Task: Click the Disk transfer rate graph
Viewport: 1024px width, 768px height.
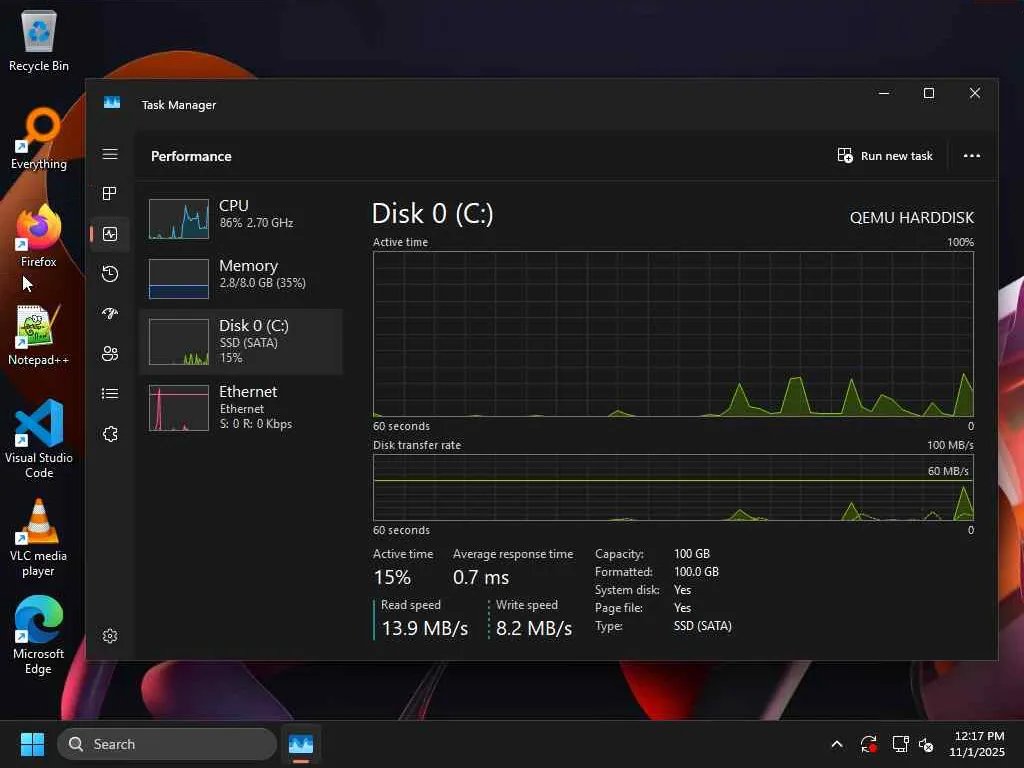Action: pos(673,487)
